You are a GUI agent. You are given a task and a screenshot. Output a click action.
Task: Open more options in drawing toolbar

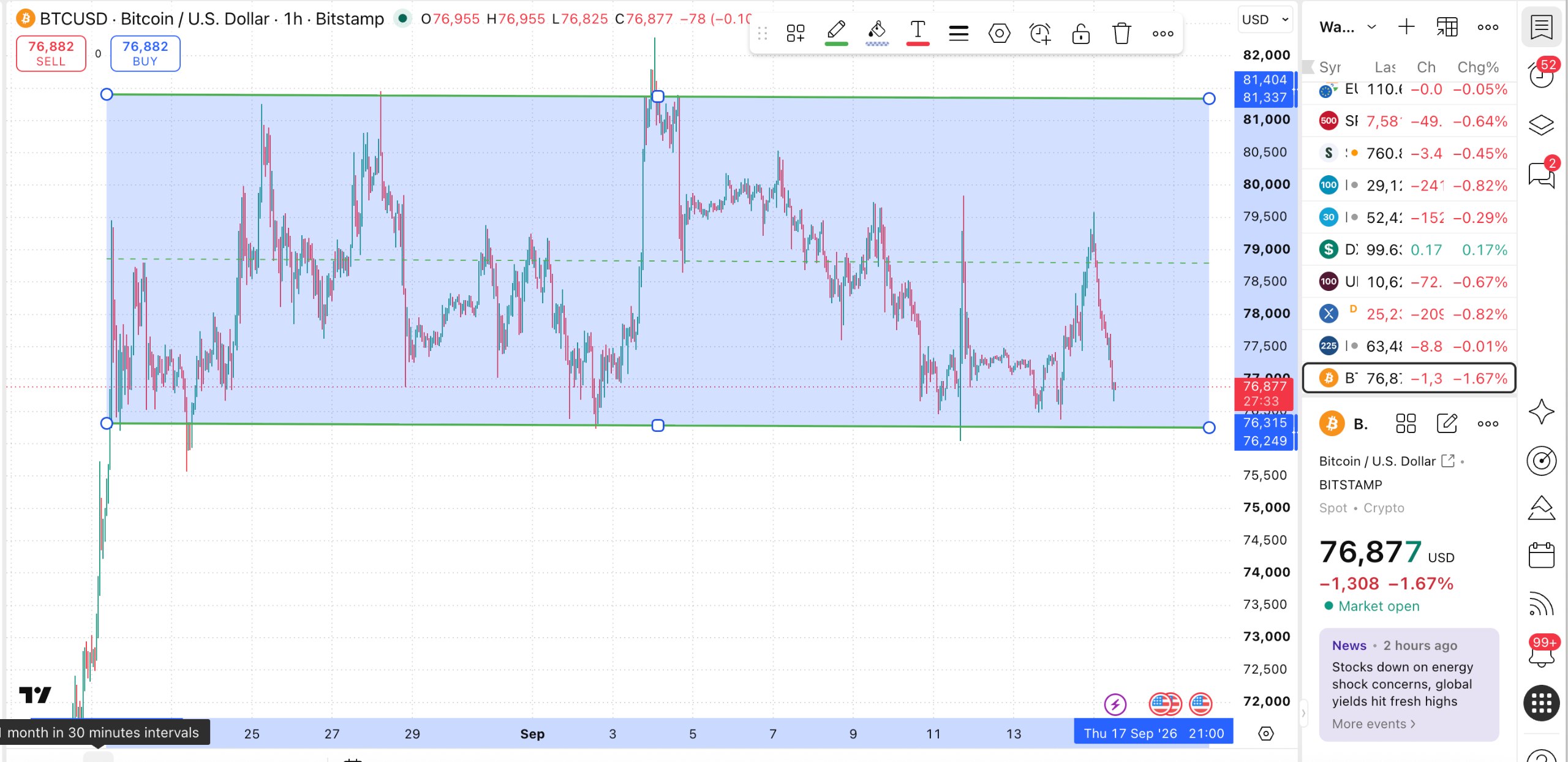1163,34
